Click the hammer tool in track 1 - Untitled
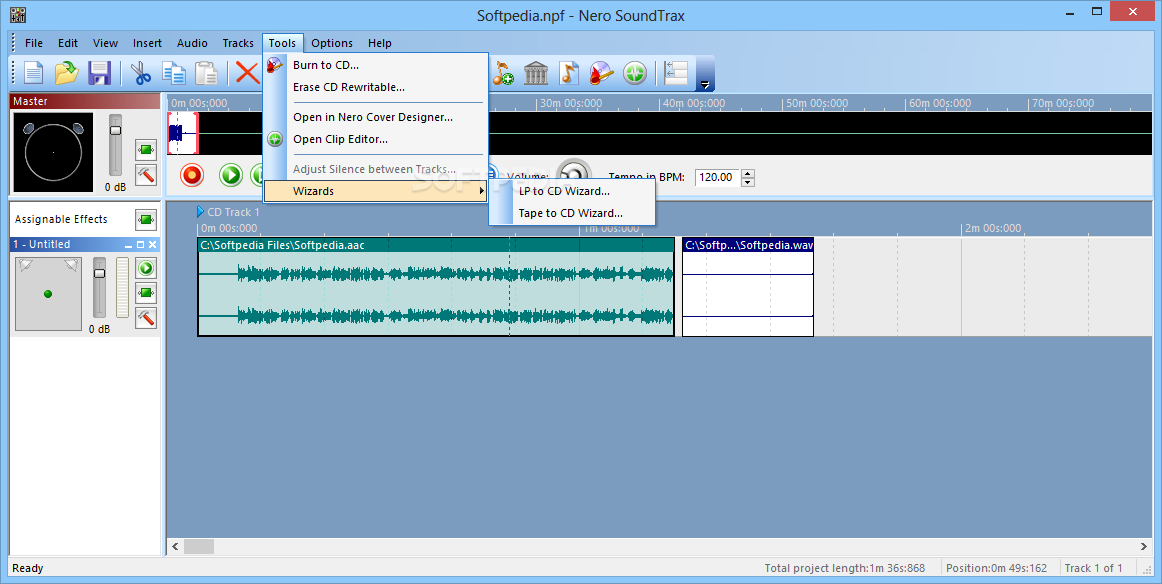Screen dimensions: 1162x584 click(x=146, y=318)
